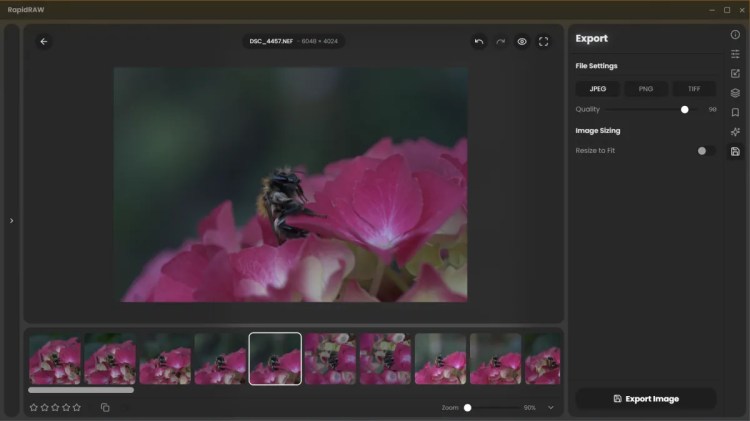
Task: Open the AI sparkle tools panel icon
Action: pyautogui.click(x=735, y=132)
